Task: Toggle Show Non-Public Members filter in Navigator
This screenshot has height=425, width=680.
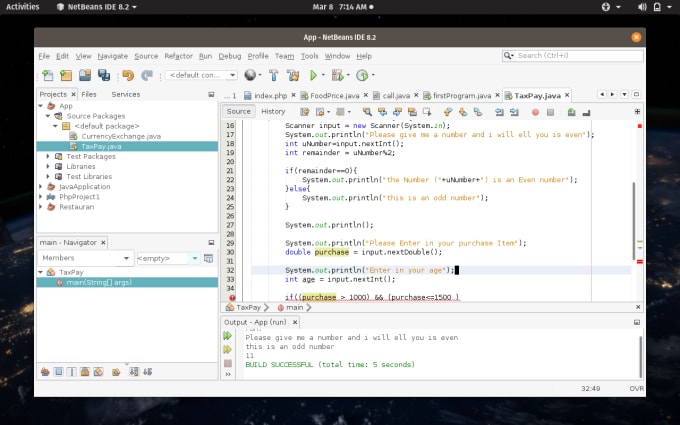Action: (x=85, y=372)
